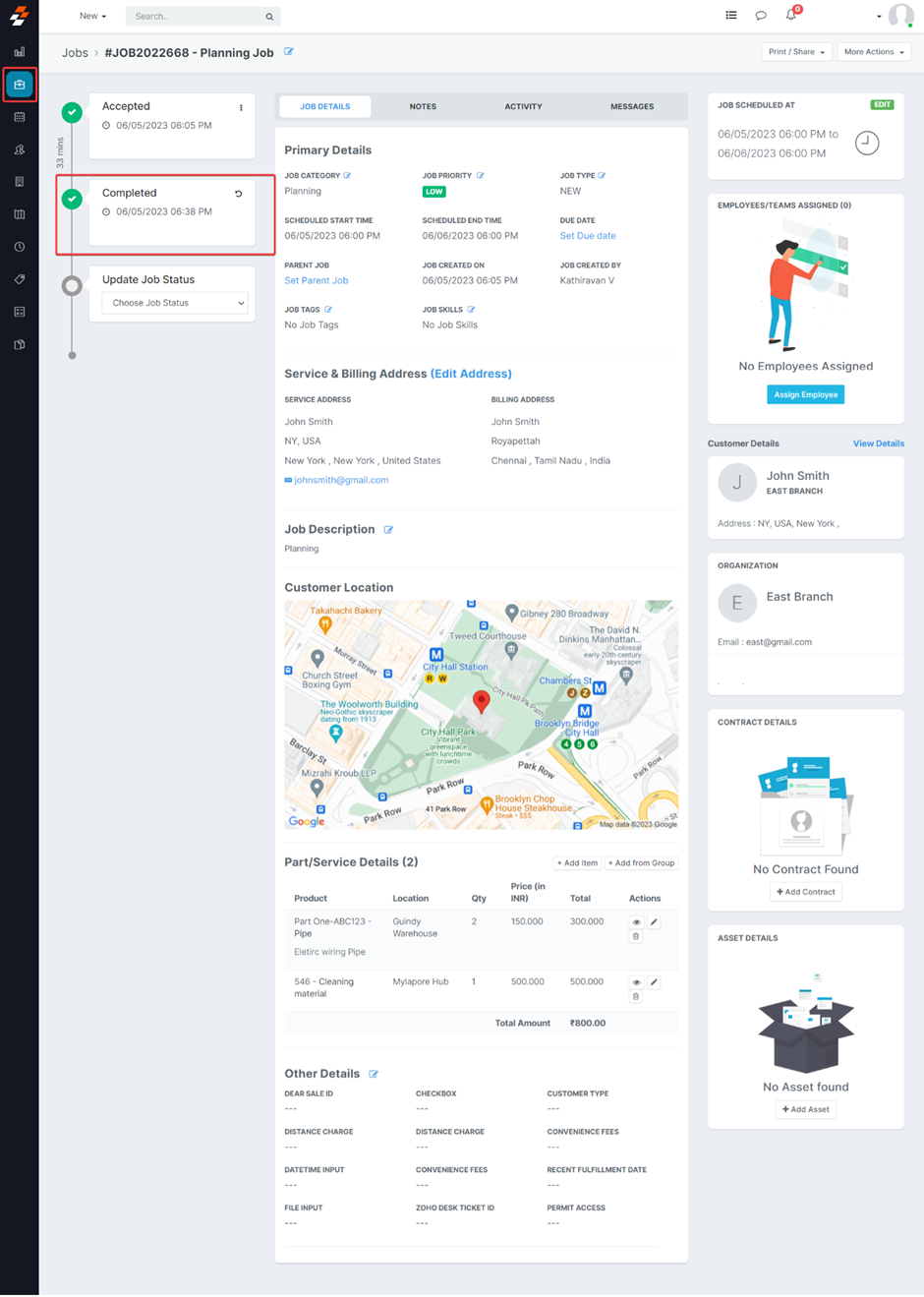Image resolution: width=924 pixels, height=1297 pixels.
Task: Expand the More Actions dropdown
Action: [874, 52]
